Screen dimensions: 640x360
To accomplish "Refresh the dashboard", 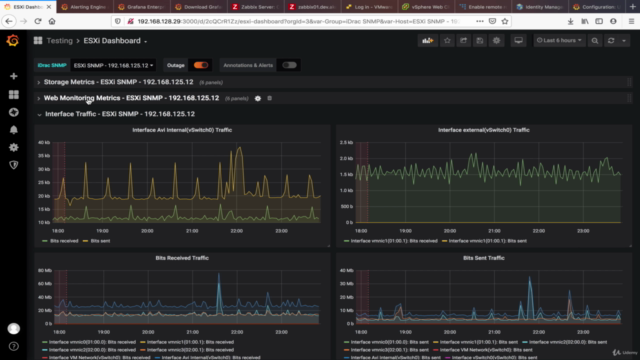I will pyautogui.click(x=611, y=40).
